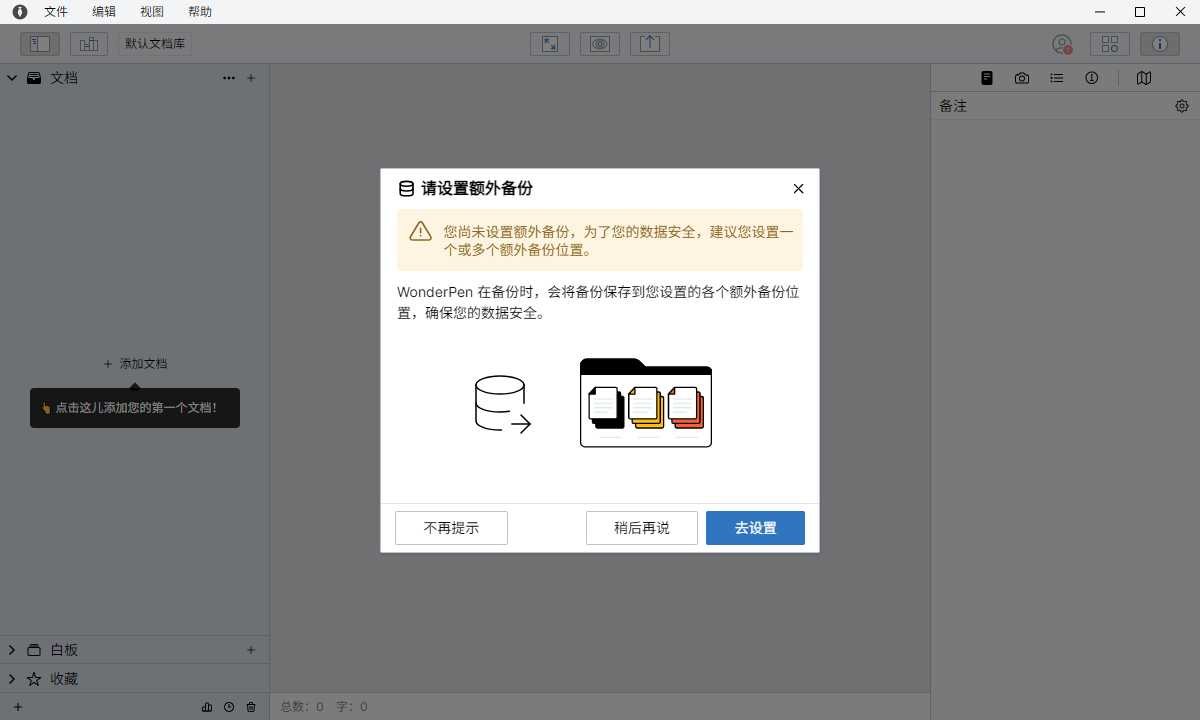
Task: Open the history clock icon
Action: pos(229,707)
